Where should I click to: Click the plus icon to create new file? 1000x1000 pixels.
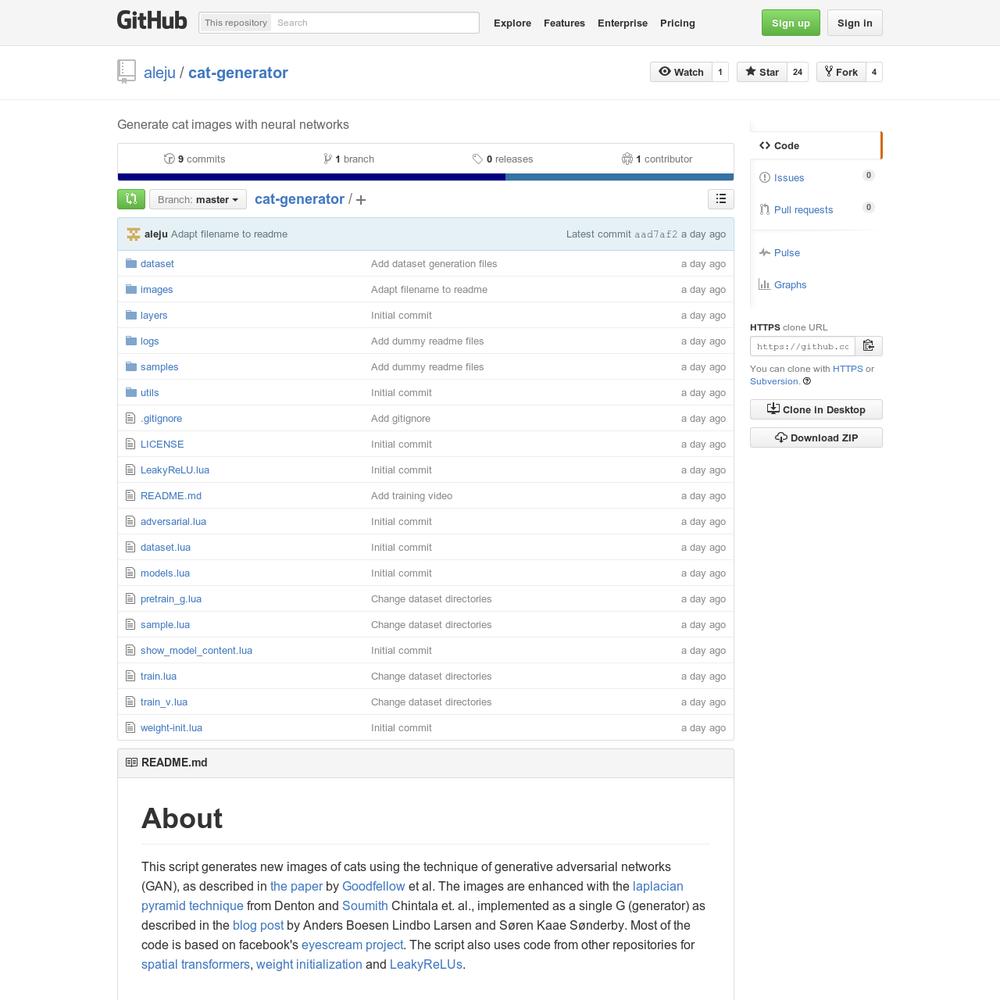pos(361,200)
